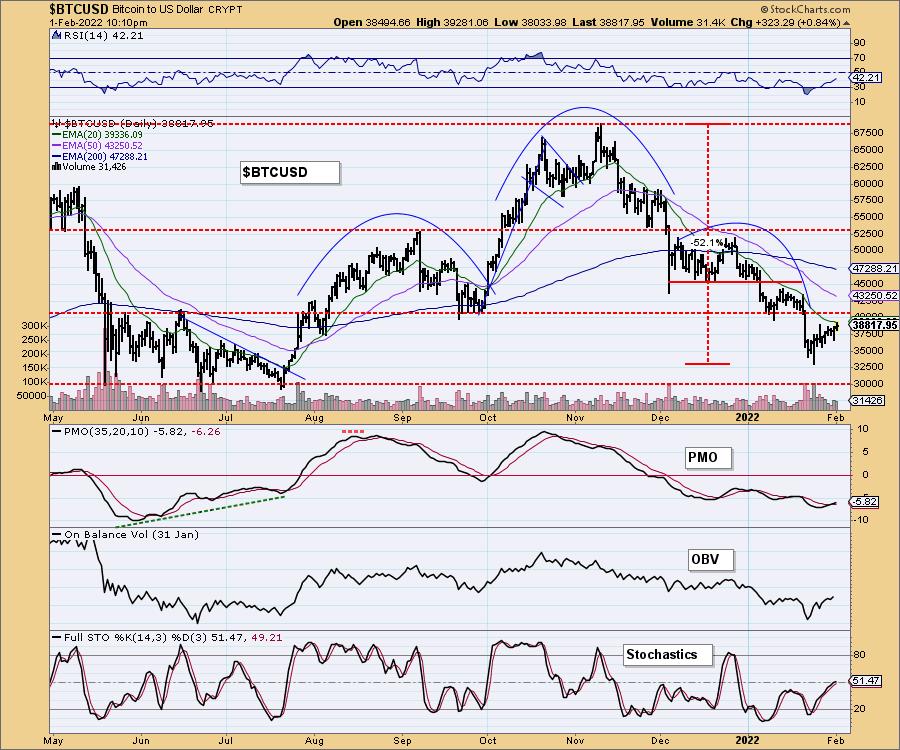Click the EMA(200) 47288.21 legend entry
Viewport: 900px width, 750px height.
coord(99,156)
